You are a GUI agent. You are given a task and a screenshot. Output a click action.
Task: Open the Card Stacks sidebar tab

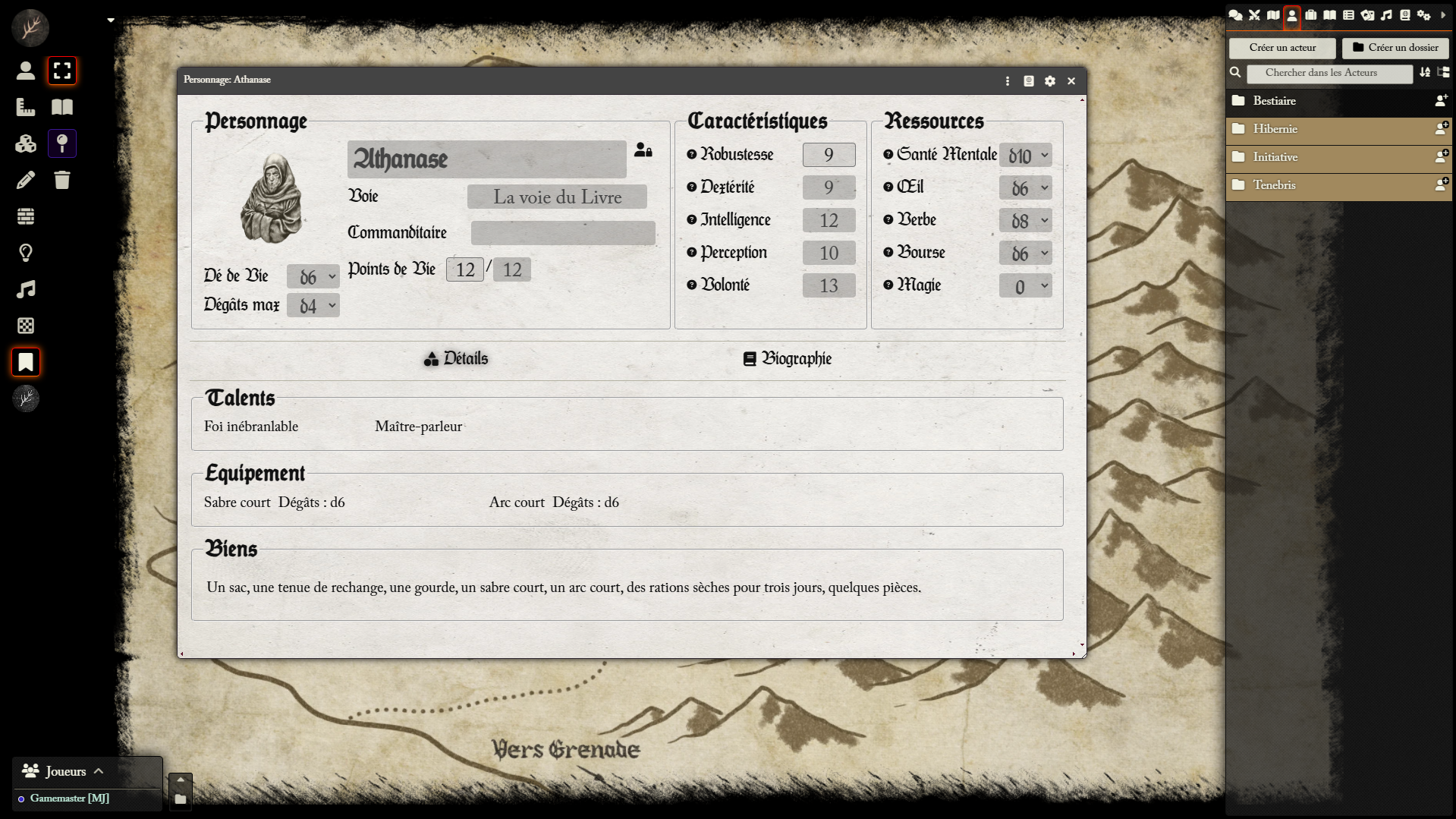click(x=1367, y=15)
